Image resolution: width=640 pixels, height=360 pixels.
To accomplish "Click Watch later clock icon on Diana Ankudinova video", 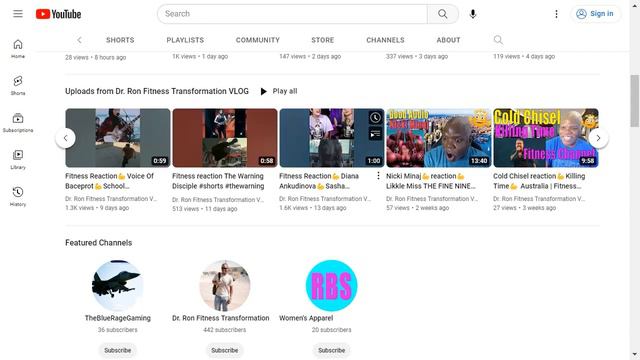I will (375, 118).
